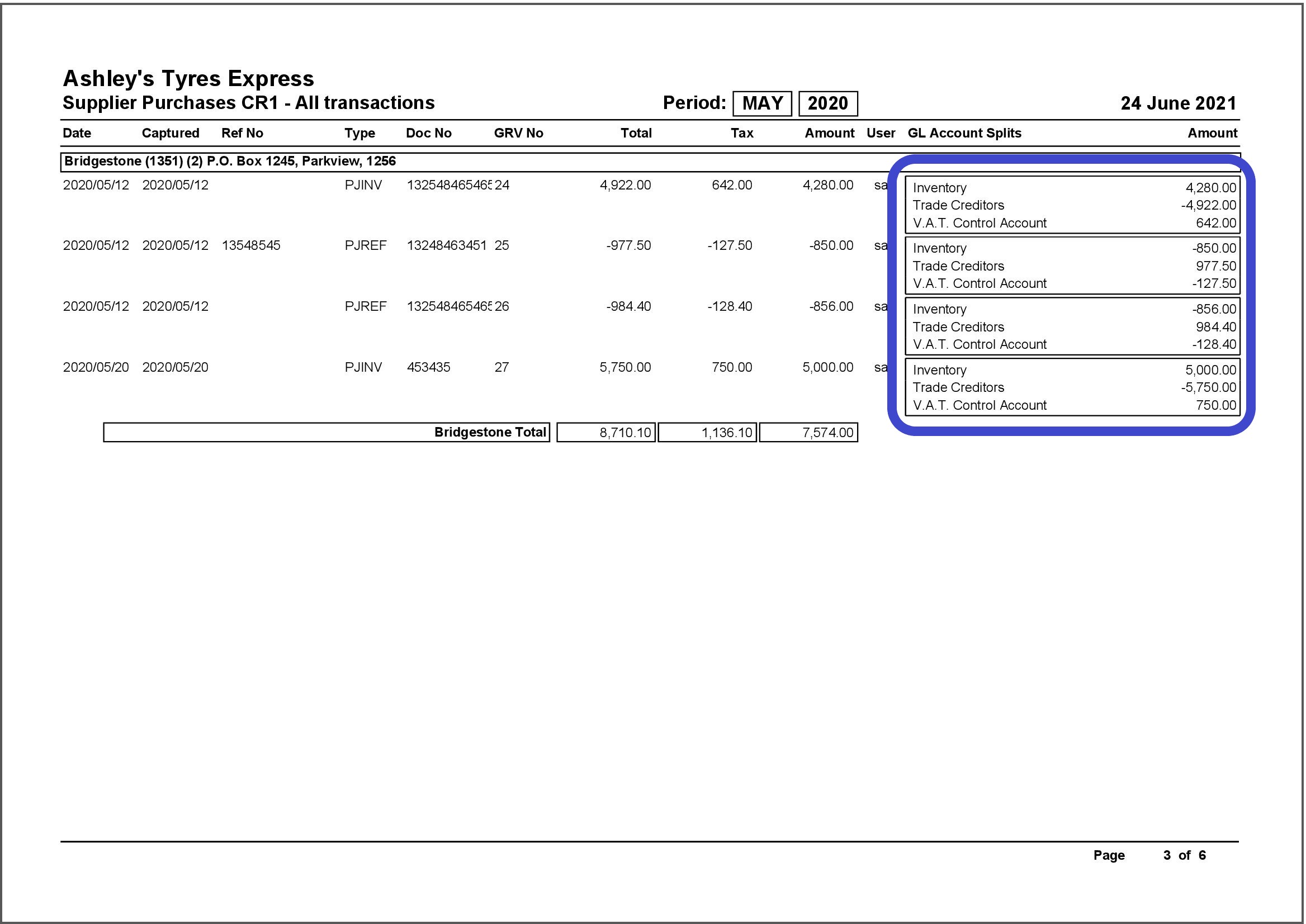Click the Bridgestone supplier header row
Viewport: 1306px width, 924px height.
click(x=230, y=161)
